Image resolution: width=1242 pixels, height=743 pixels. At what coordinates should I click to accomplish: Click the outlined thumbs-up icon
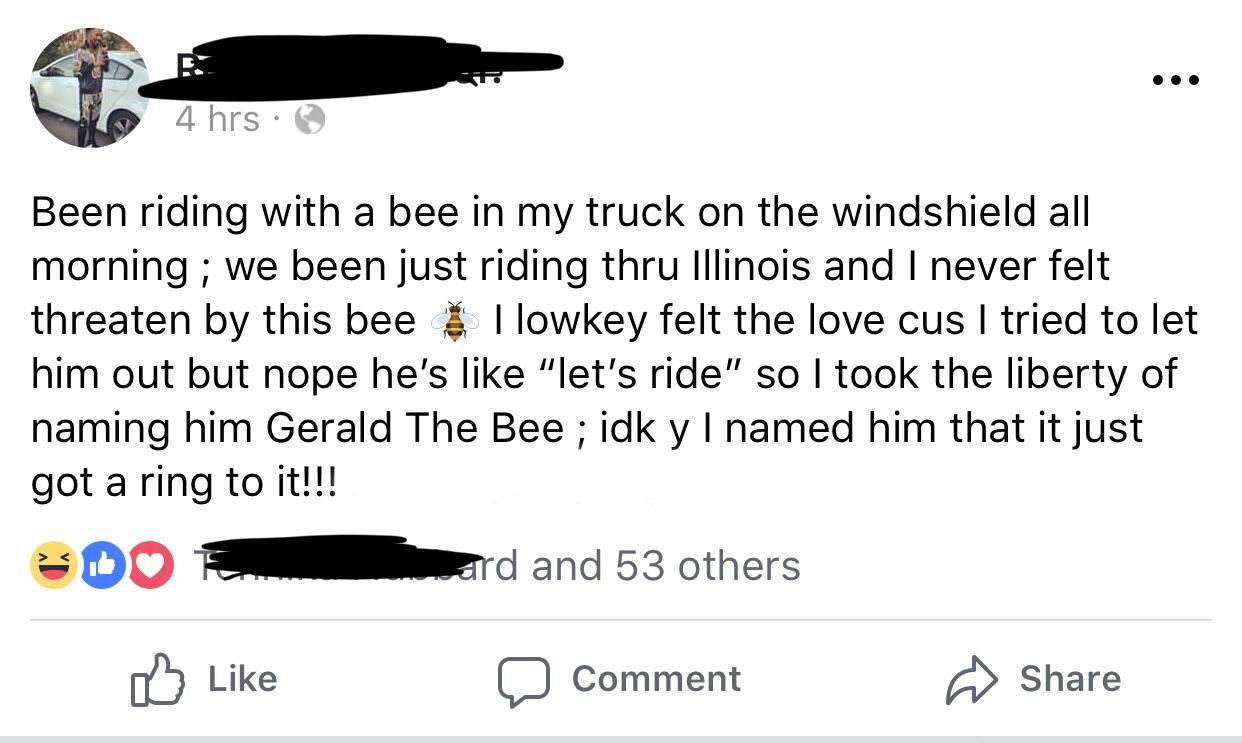click(157, 680)
